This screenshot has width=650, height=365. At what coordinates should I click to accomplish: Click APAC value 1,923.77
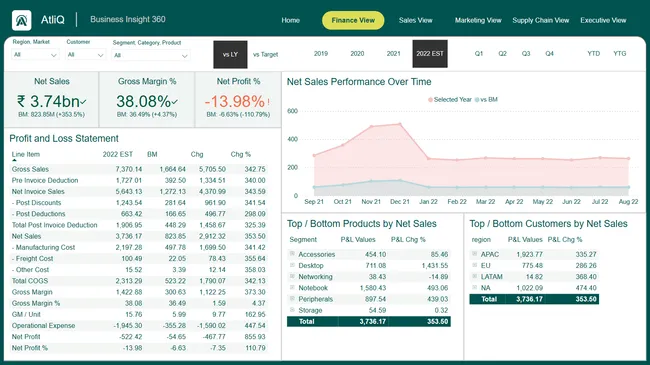point(529,254)
